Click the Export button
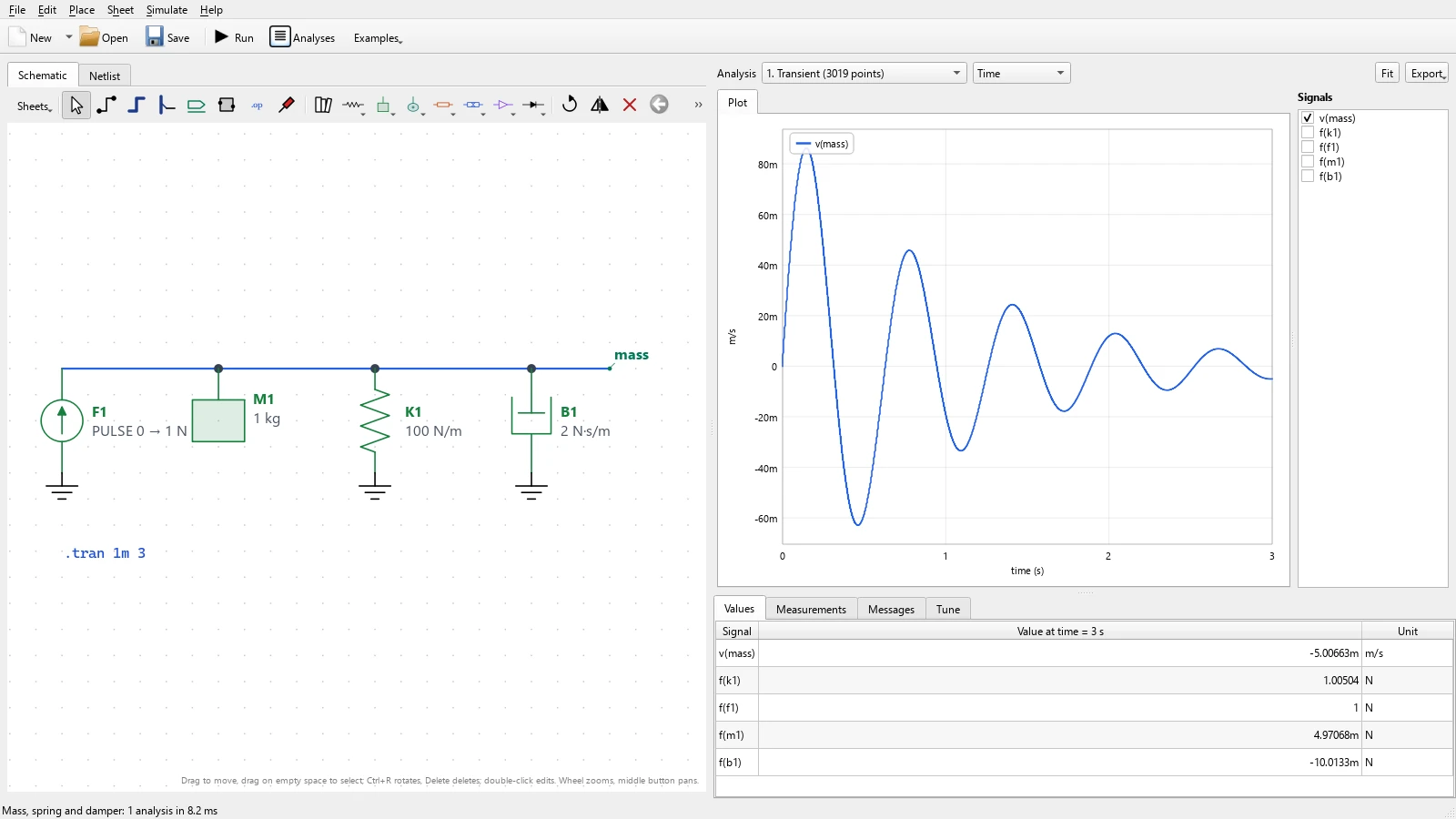 pyautogui.click(x=1427, y=74)
